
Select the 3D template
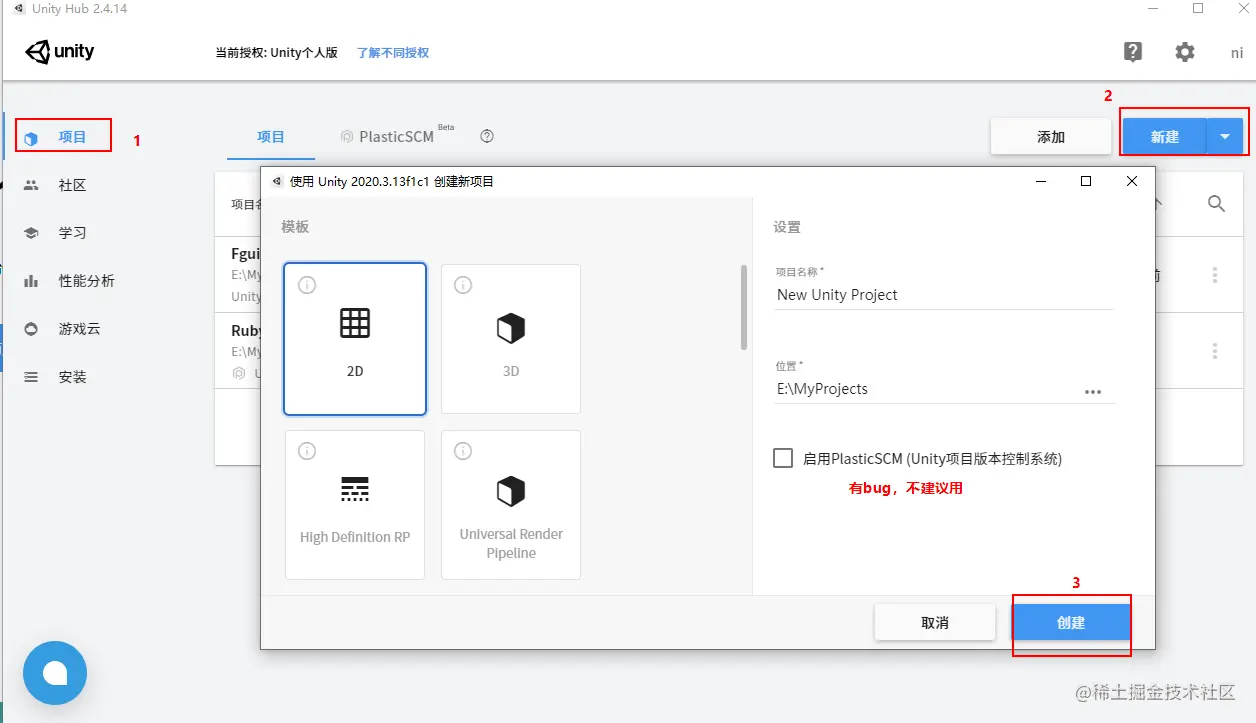click(511, 339)
